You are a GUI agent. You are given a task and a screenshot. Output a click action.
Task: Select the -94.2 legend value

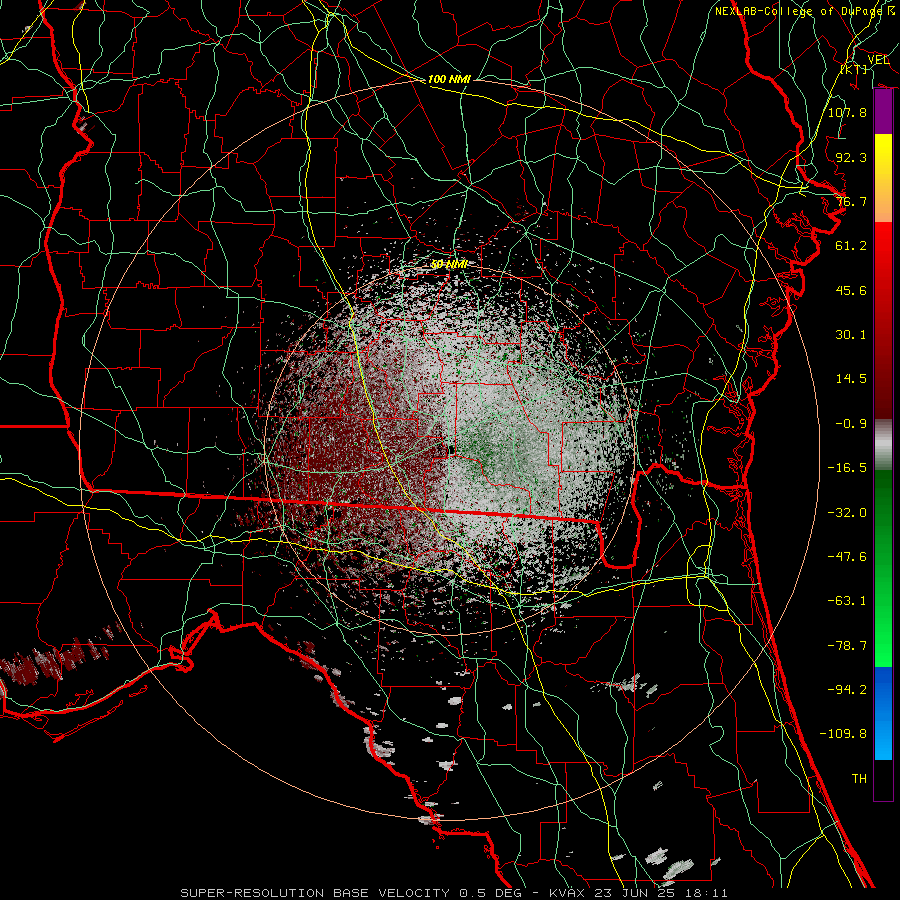847,690
